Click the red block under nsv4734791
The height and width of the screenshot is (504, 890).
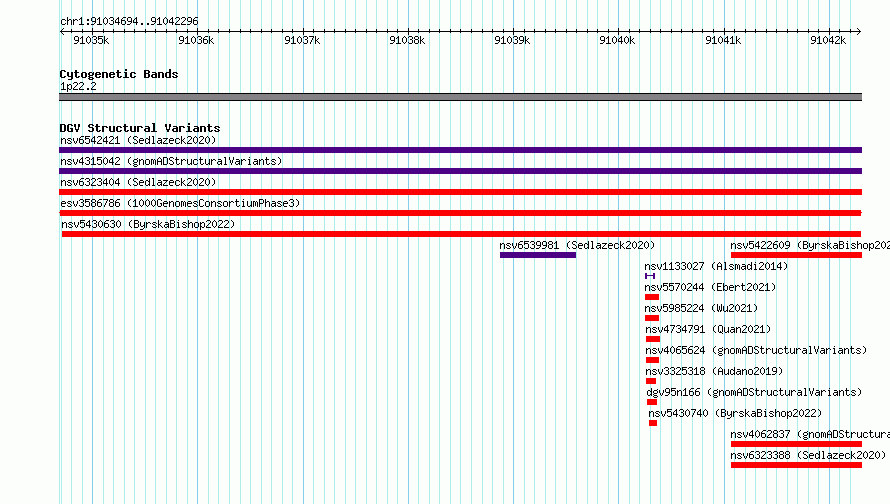(653, 339)
